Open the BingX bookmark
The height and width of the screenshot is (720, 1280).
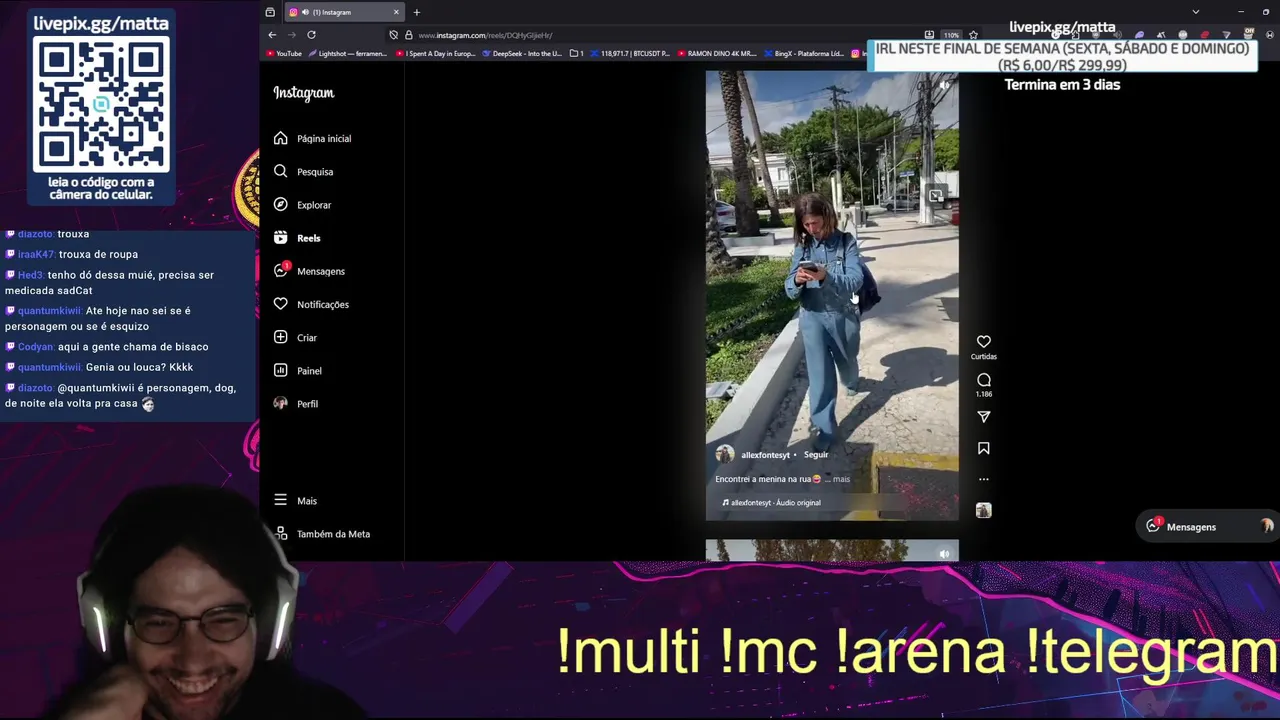point(804,54)
